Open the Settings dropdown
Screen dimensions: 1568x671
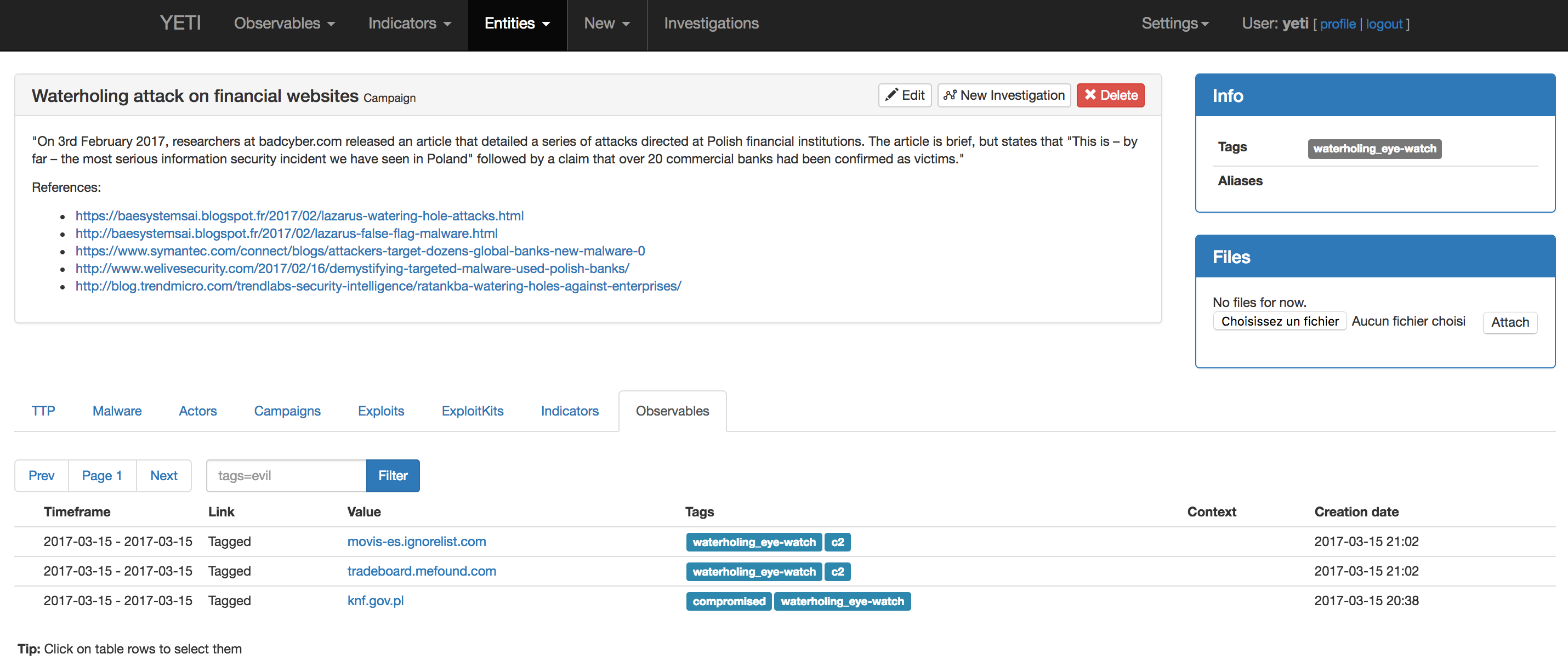pos(1174,23)
